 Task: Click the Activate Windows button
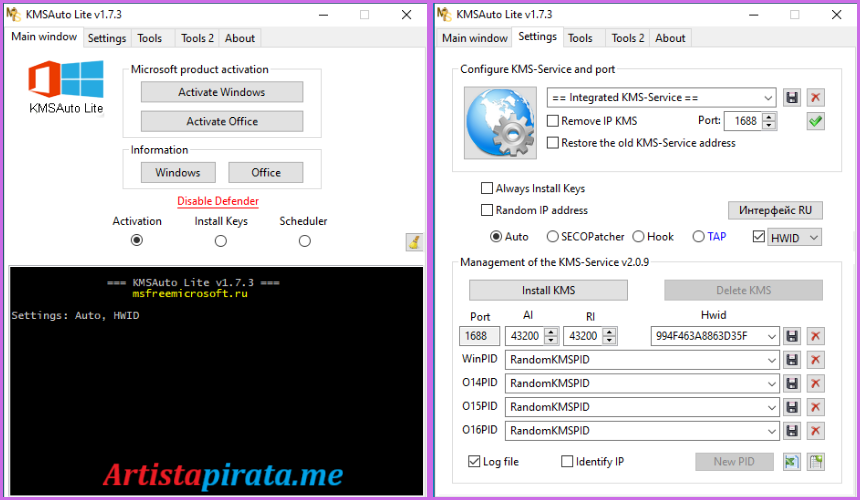222,92
